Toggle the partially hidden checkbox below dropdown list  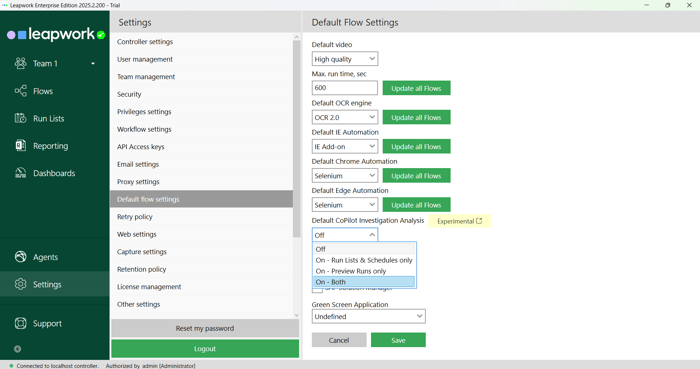(317, 290)
